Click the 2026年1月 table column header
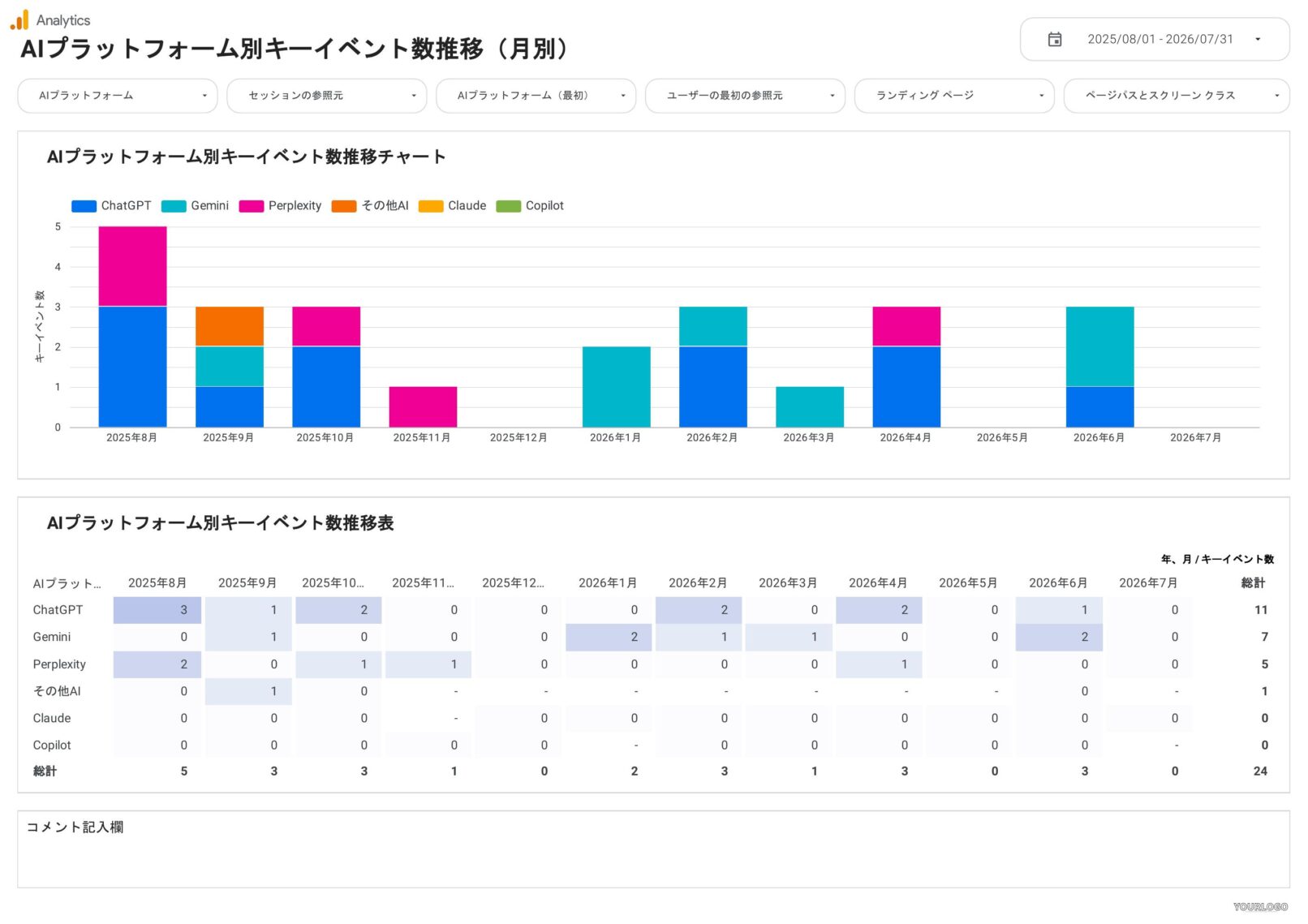The width and height of the screenshot is (1308, 924). [608, 583]
